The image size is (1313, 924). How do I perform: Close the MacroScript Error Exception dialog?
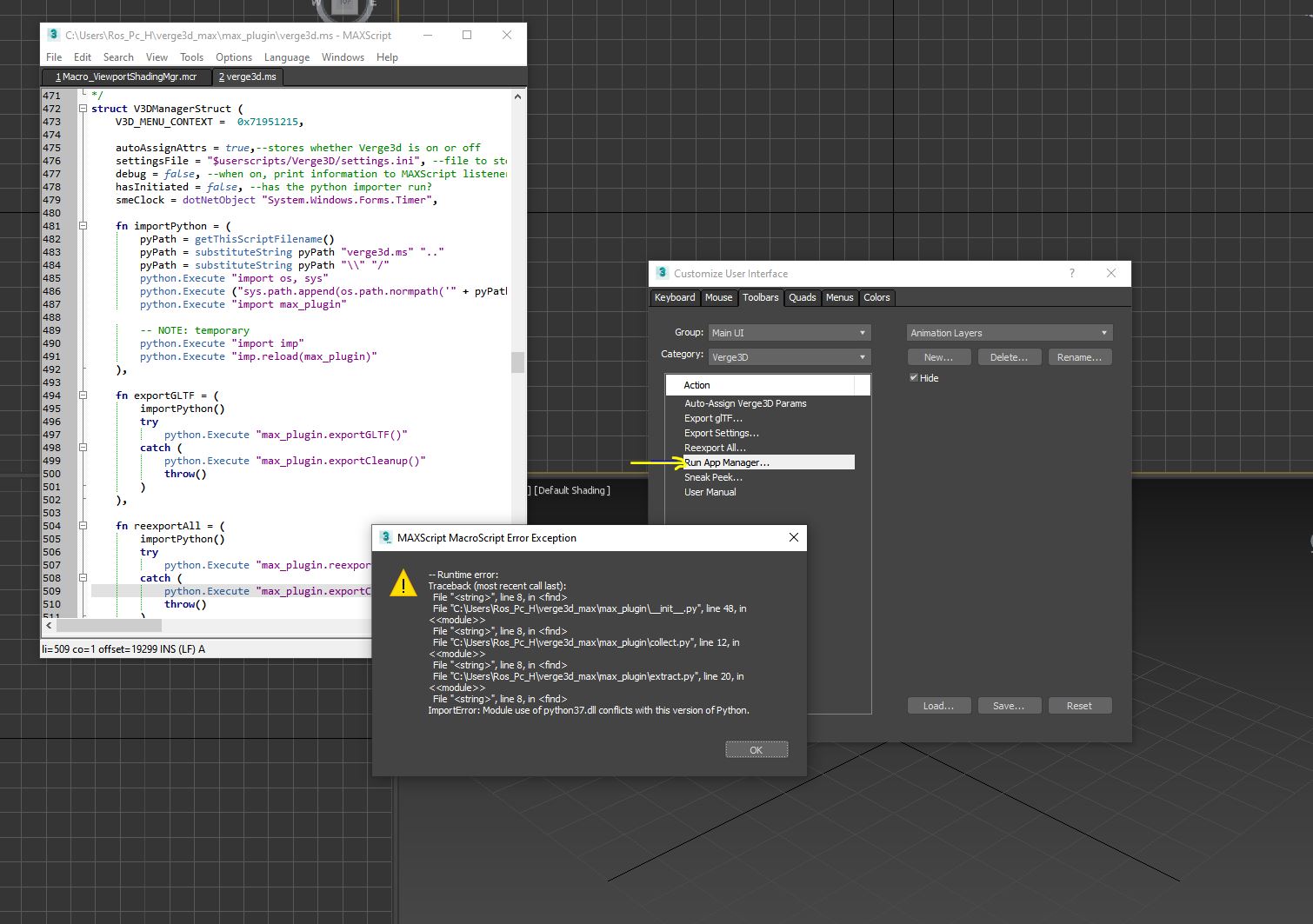point(793,537)
